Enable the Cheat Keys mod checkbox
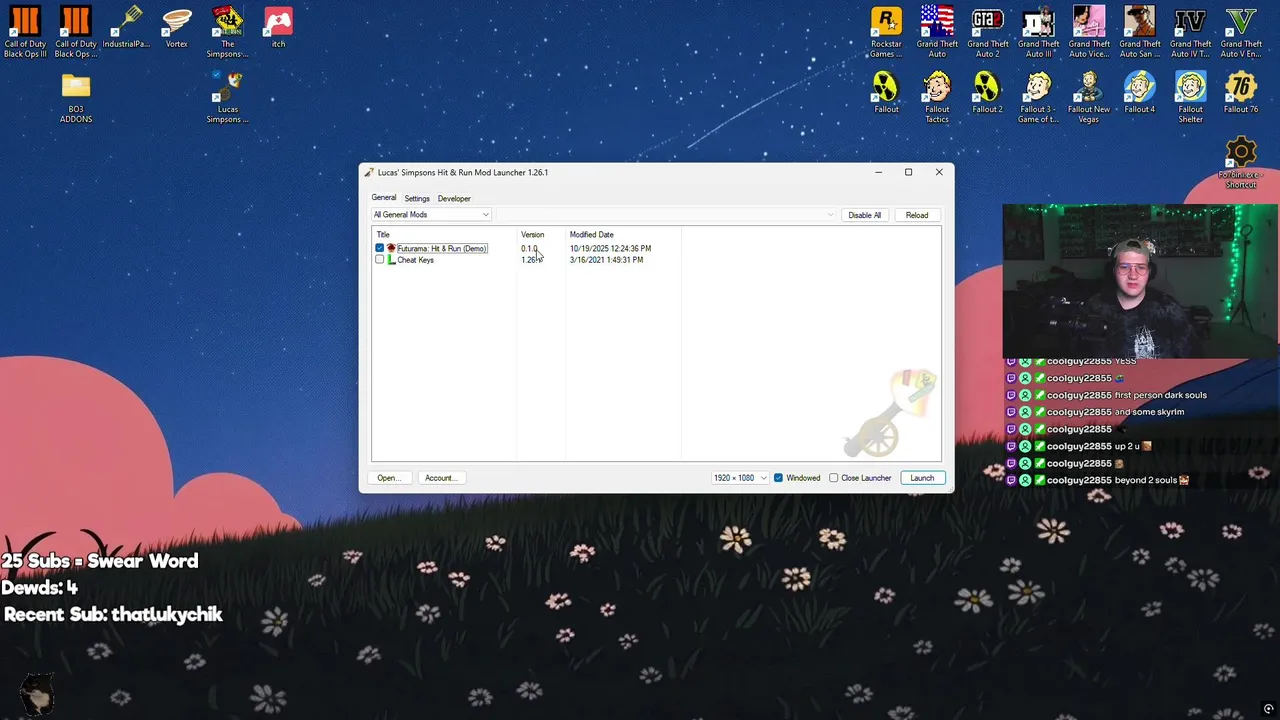 380,260
